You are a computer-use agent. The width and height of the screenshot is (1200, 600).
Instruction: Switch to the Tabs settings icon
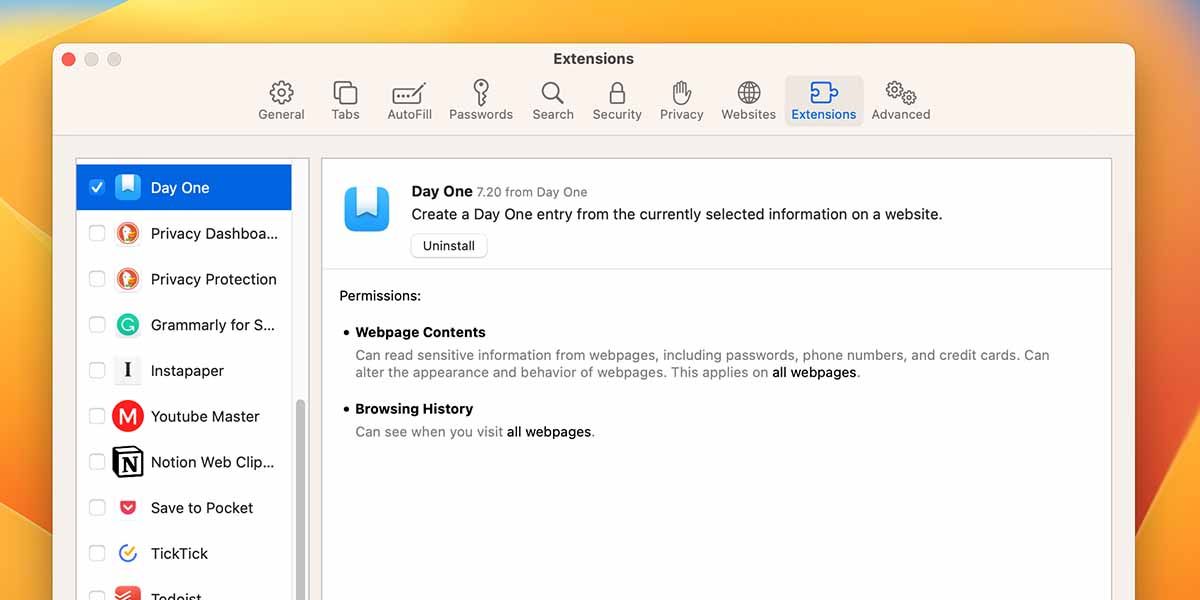click(345, 101)
